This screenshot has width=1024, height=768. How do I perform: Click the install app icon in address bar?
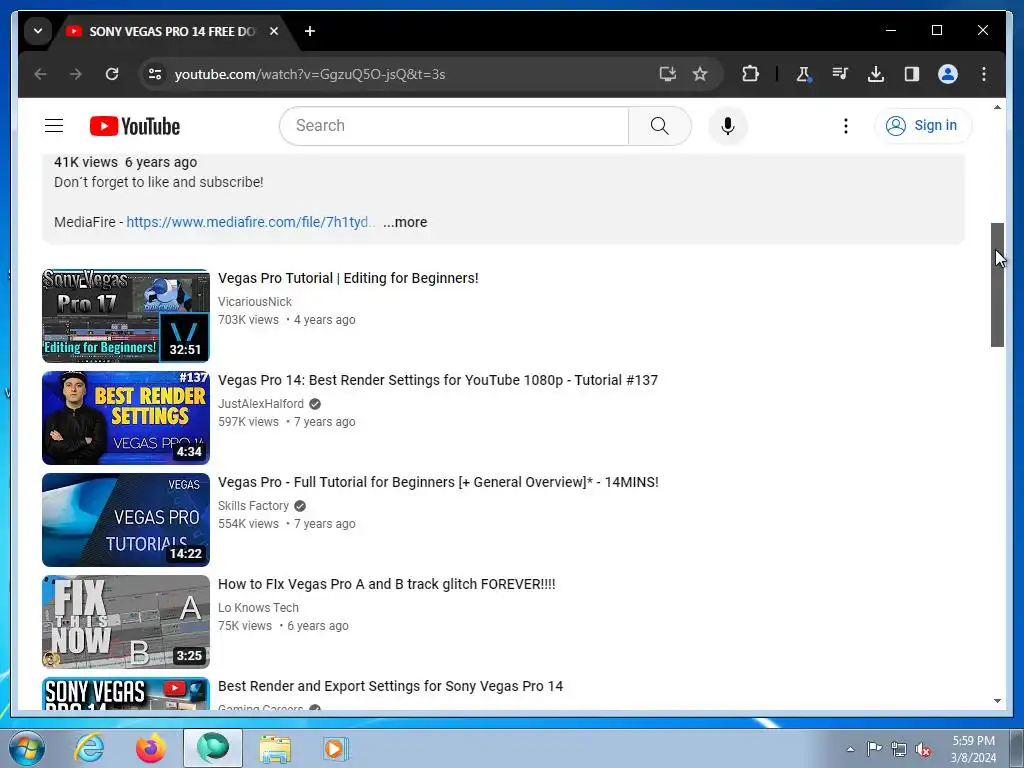coord(667,74)
